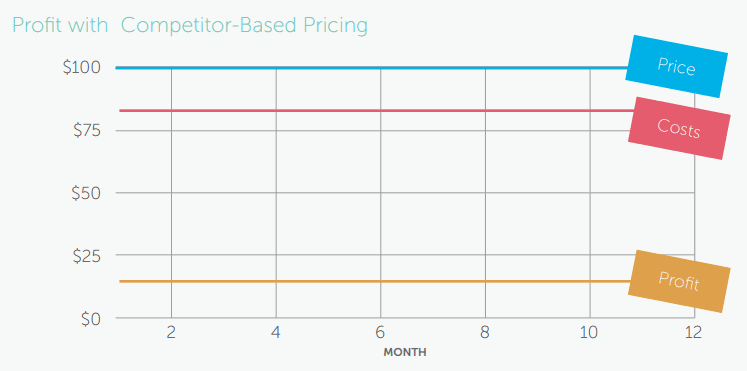Click month 8 on the x-axis
The width and height of the screenshot is (747, 371).
485,332
